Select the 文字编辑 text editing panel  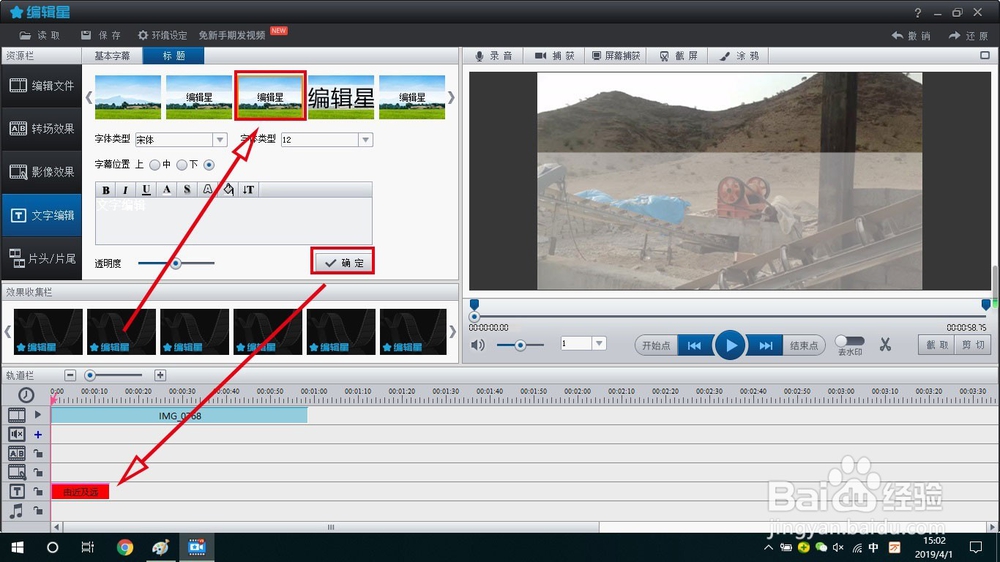point(41,216)
